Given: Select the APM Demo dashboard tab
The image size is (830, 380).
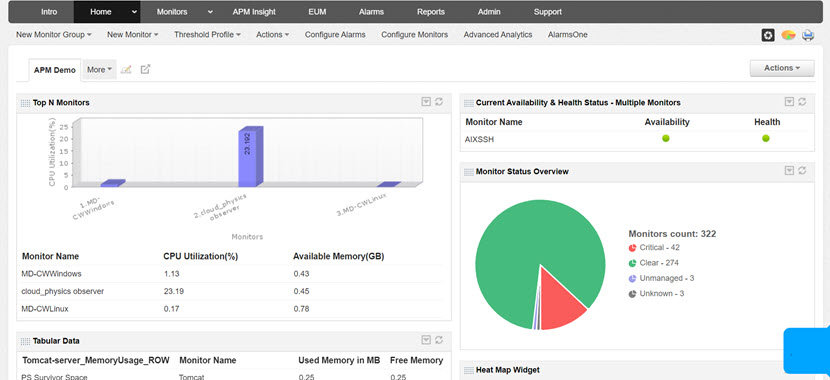Looking at the screenshot, I should (x=55, y=70).
